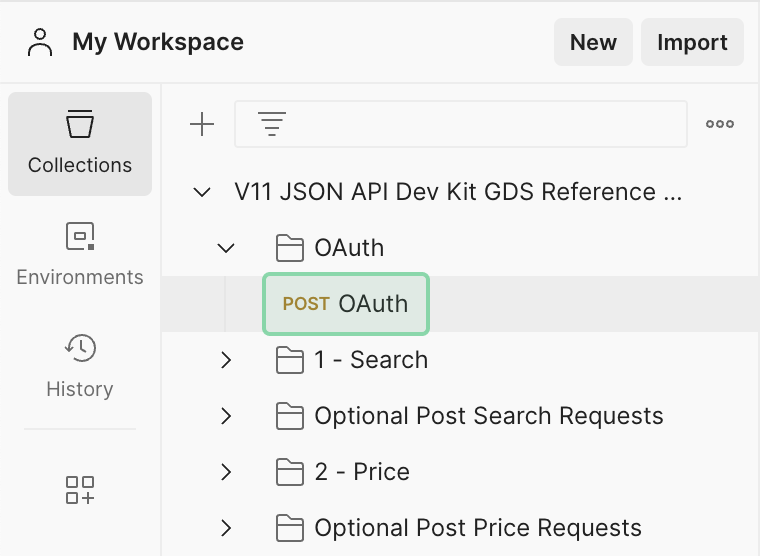
Task: Open the Environments sidebar tab
Action: tap(80, 255)
